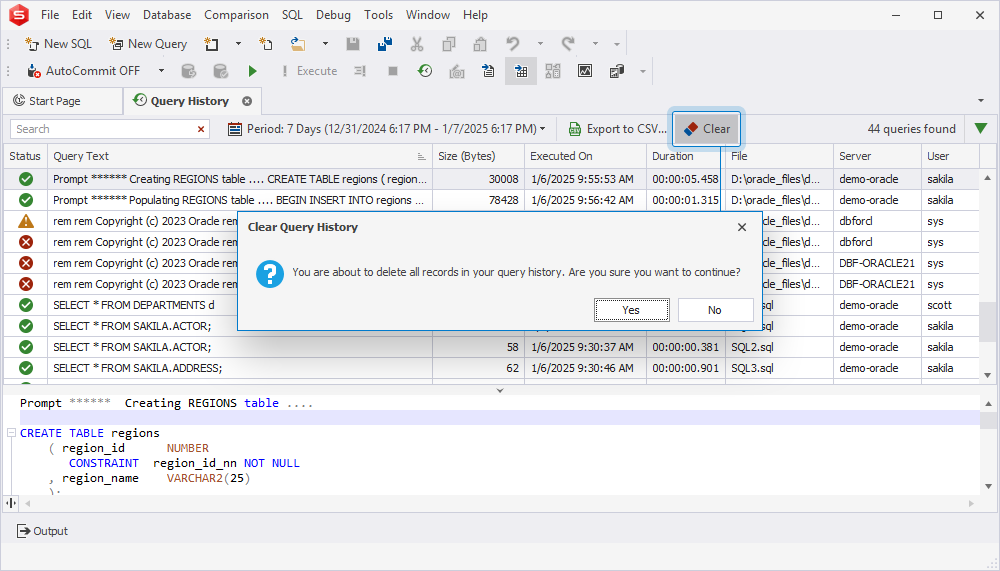Image resolution: width=1000 pixels, height=571 pixels.
Task: Open the Period 7 Days dropdown
Action: click(x=387, y=129)
